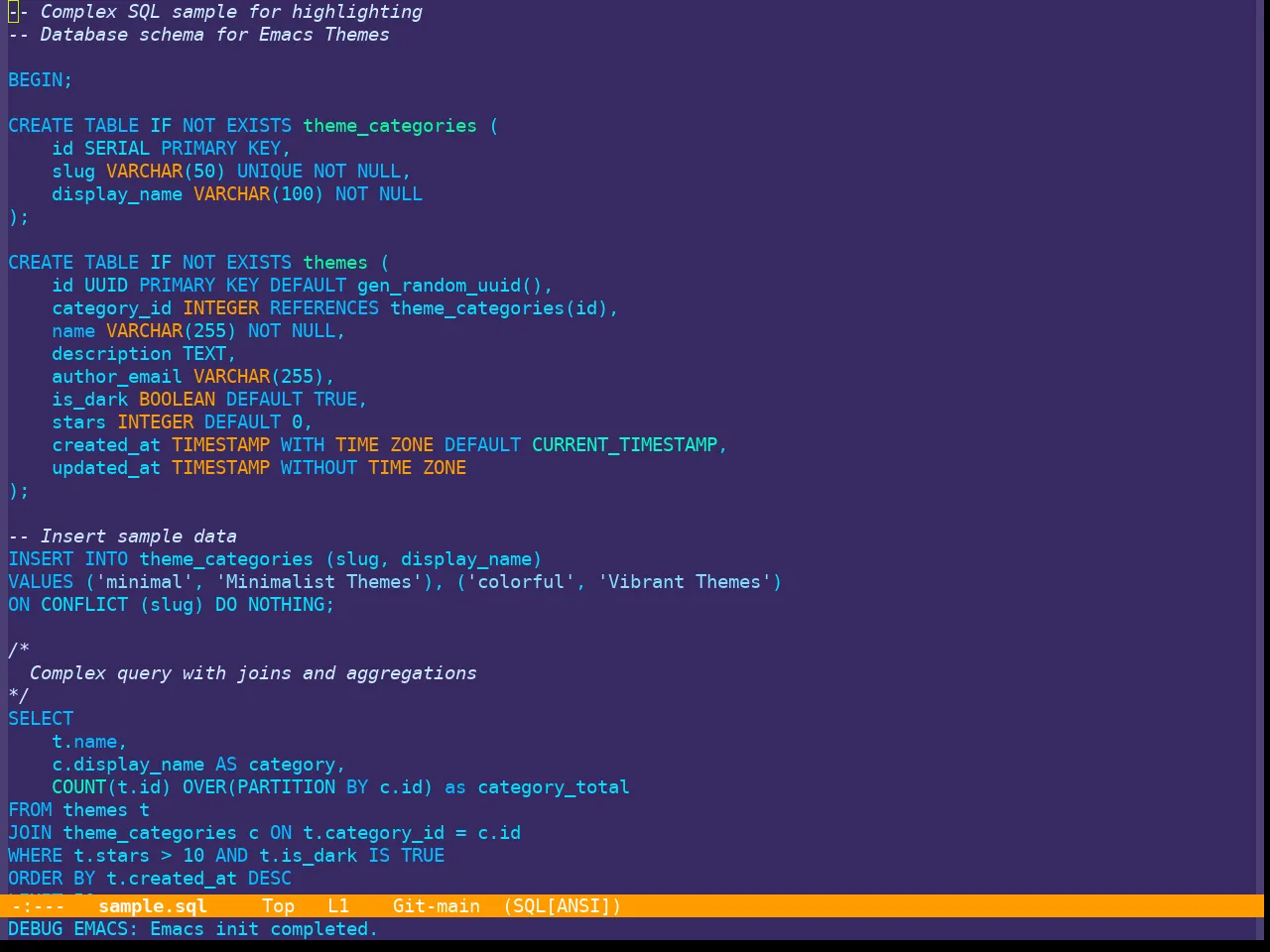Screen dimensions: 1270x952
Task: Click CURRENT_TIMESTAMP keyword
Action: pyautogui.click(x=625, y=445)
